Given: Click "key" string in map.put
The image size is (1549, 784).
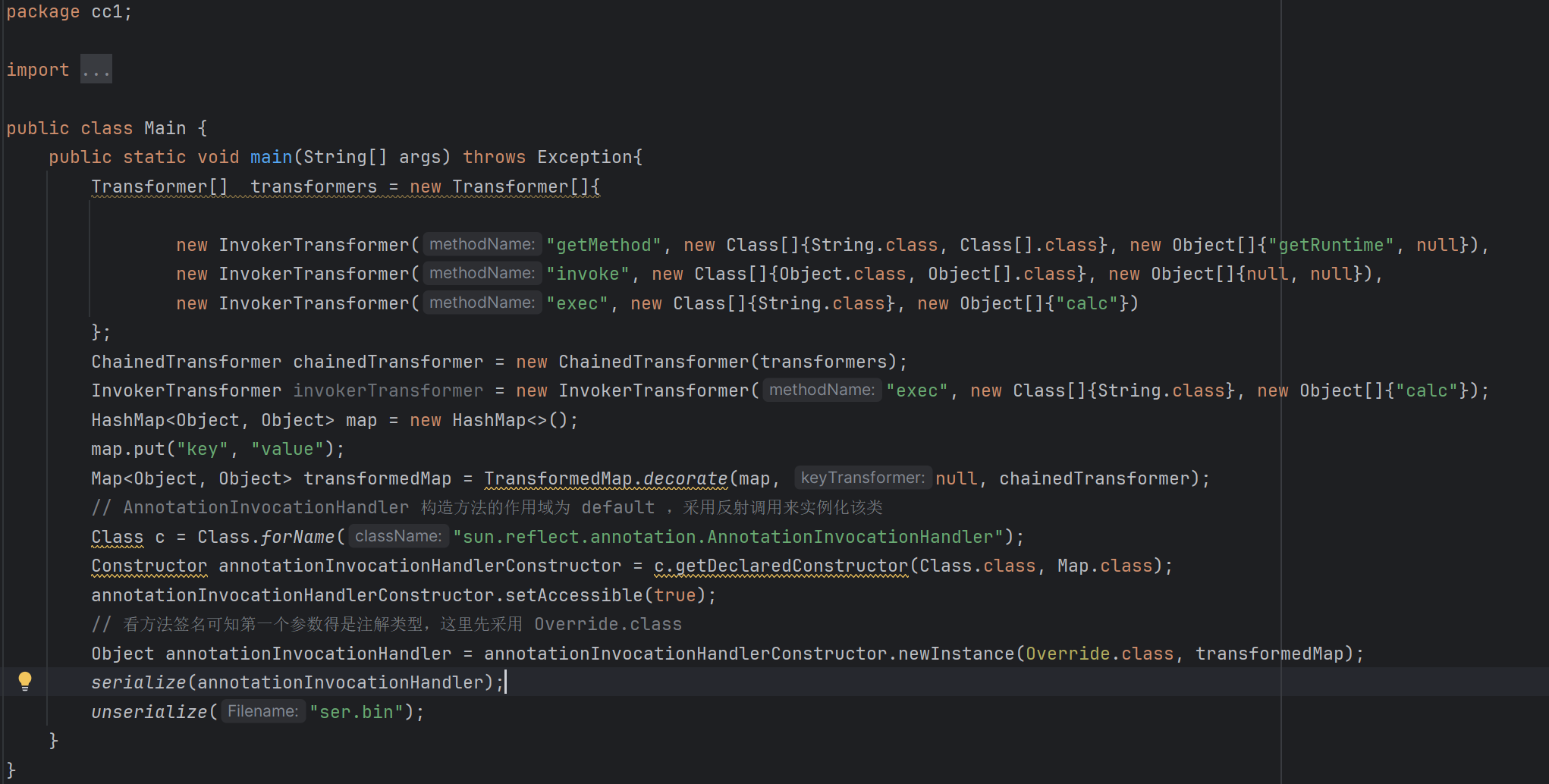Looking at the screenshot, I should (203, 449).
